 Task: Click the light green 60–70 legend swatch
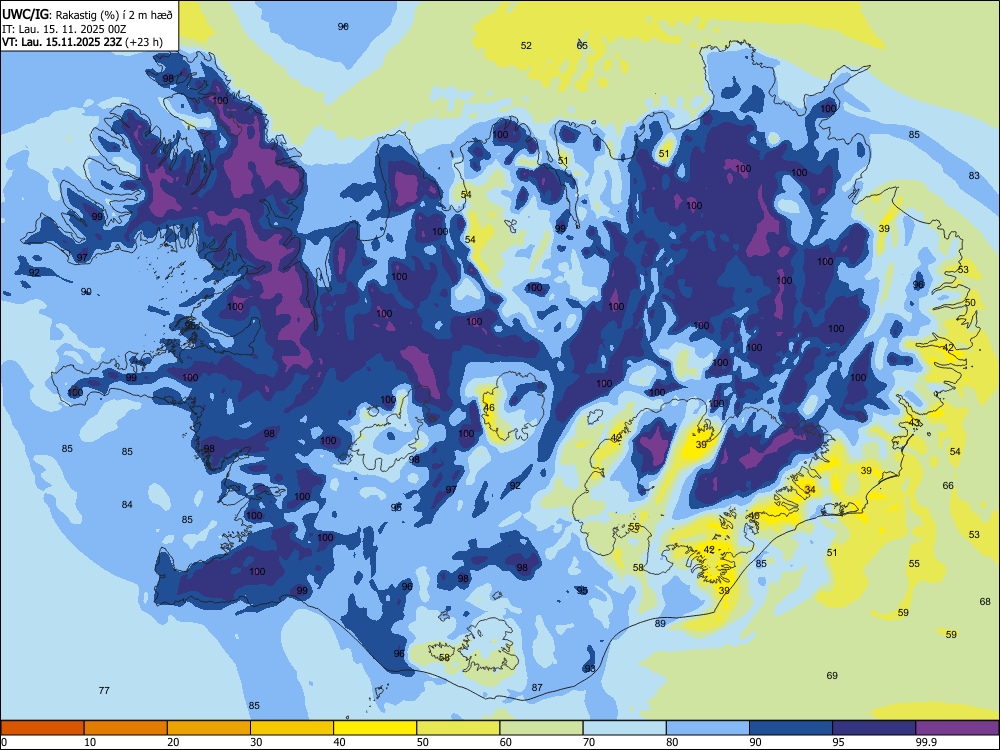[541, 728]
